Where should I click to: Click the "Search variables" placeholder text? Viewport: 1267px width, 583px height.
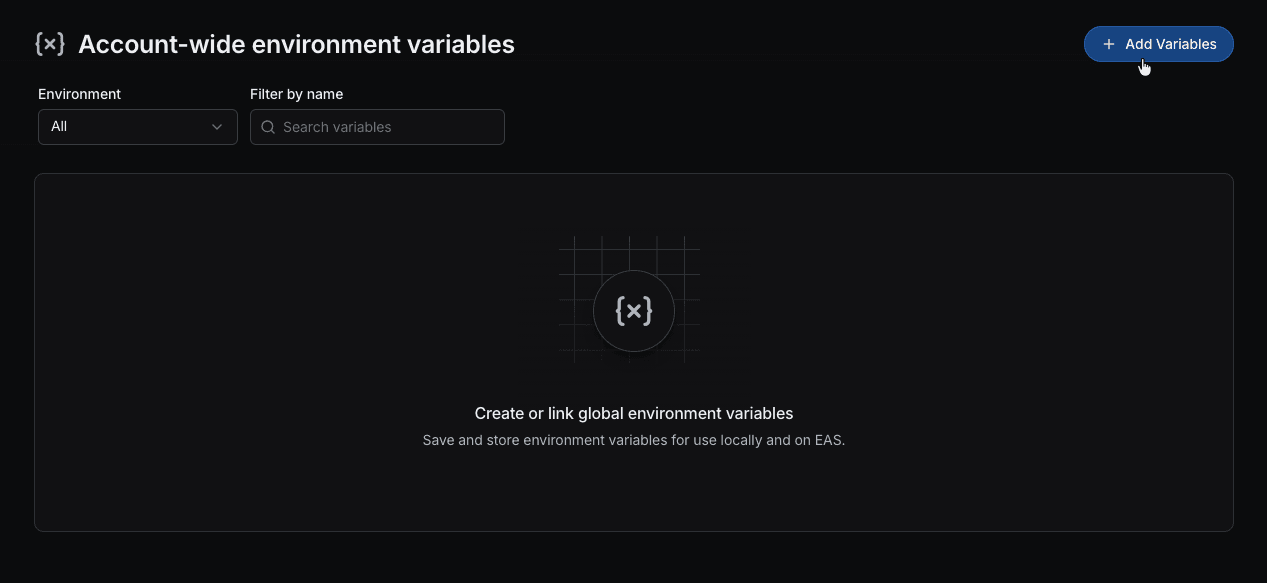[337, 127]
